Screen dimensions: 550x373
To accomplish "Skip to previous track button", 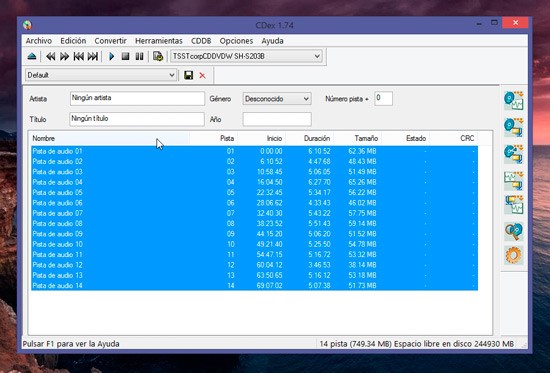I will click(x=78, y=56).
